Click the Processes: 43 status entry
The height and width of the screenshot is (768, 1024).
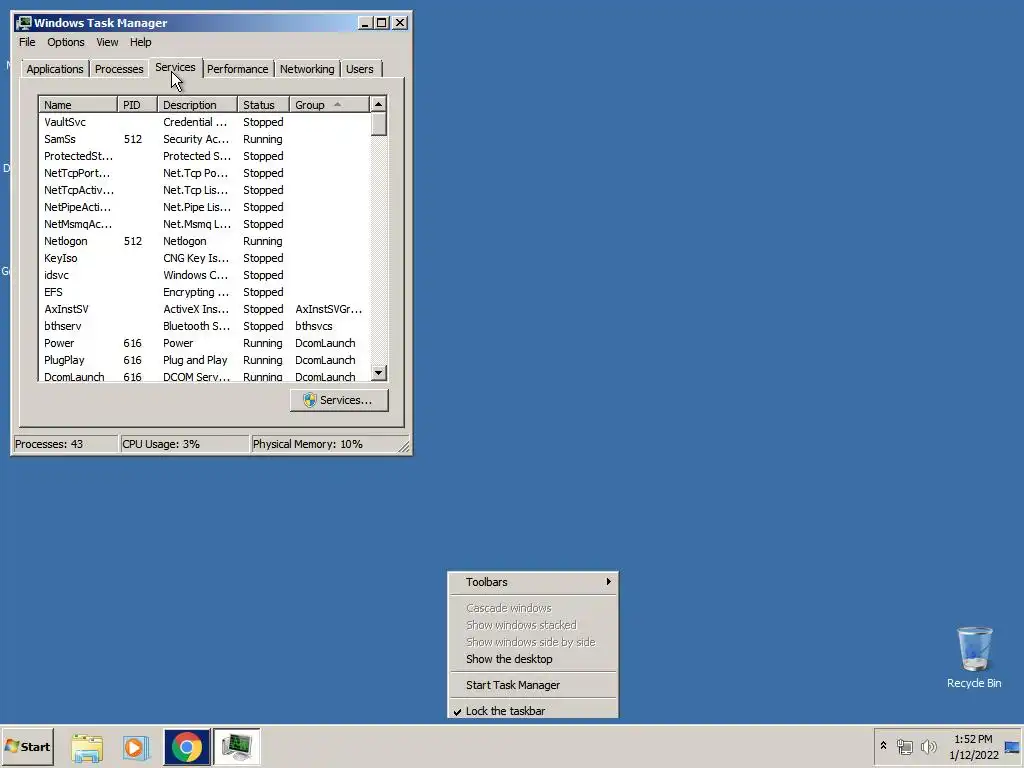click(65, 444)
